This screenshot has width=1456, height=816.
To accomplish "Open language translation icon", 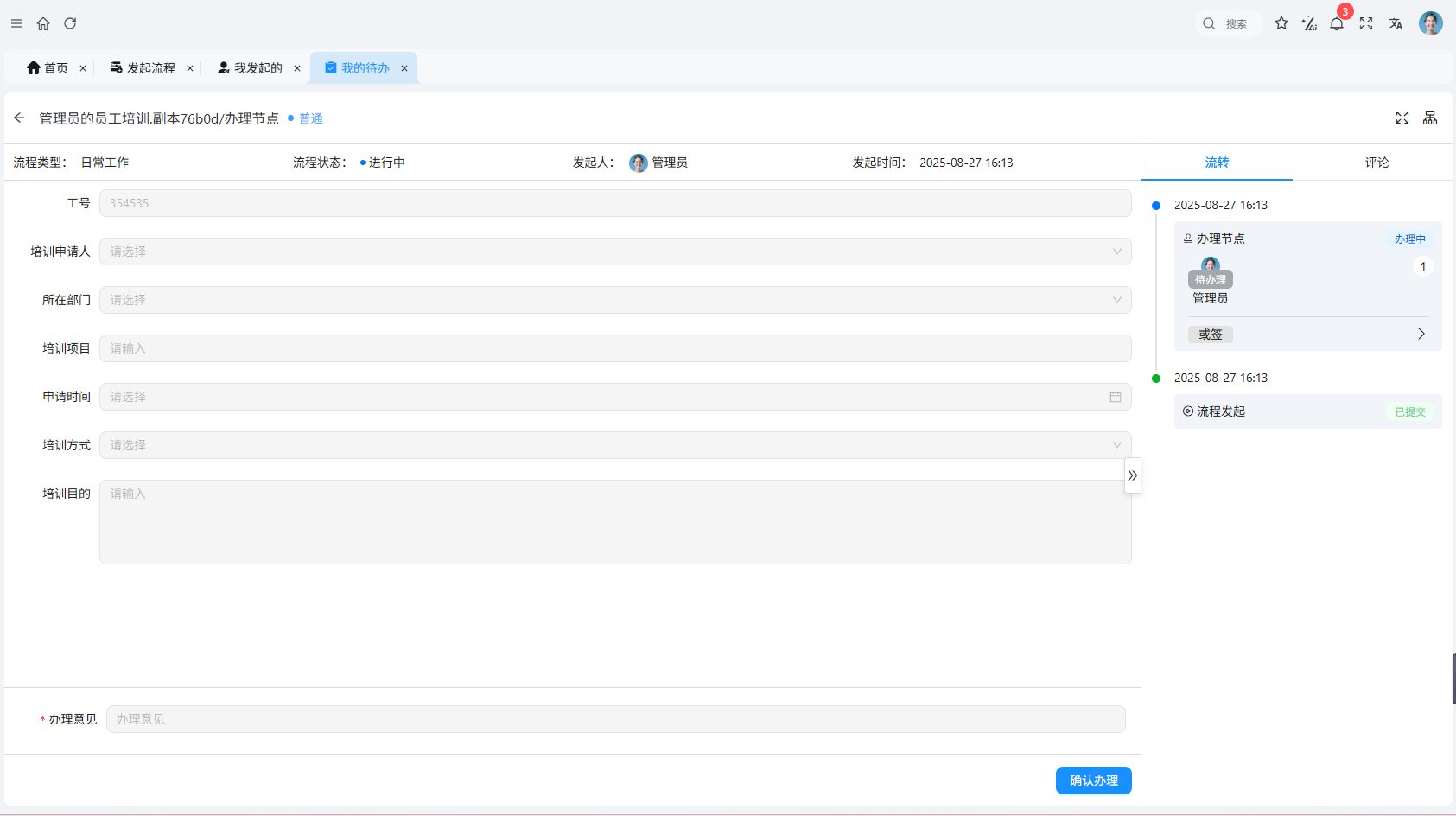I will click(1396, 23).
